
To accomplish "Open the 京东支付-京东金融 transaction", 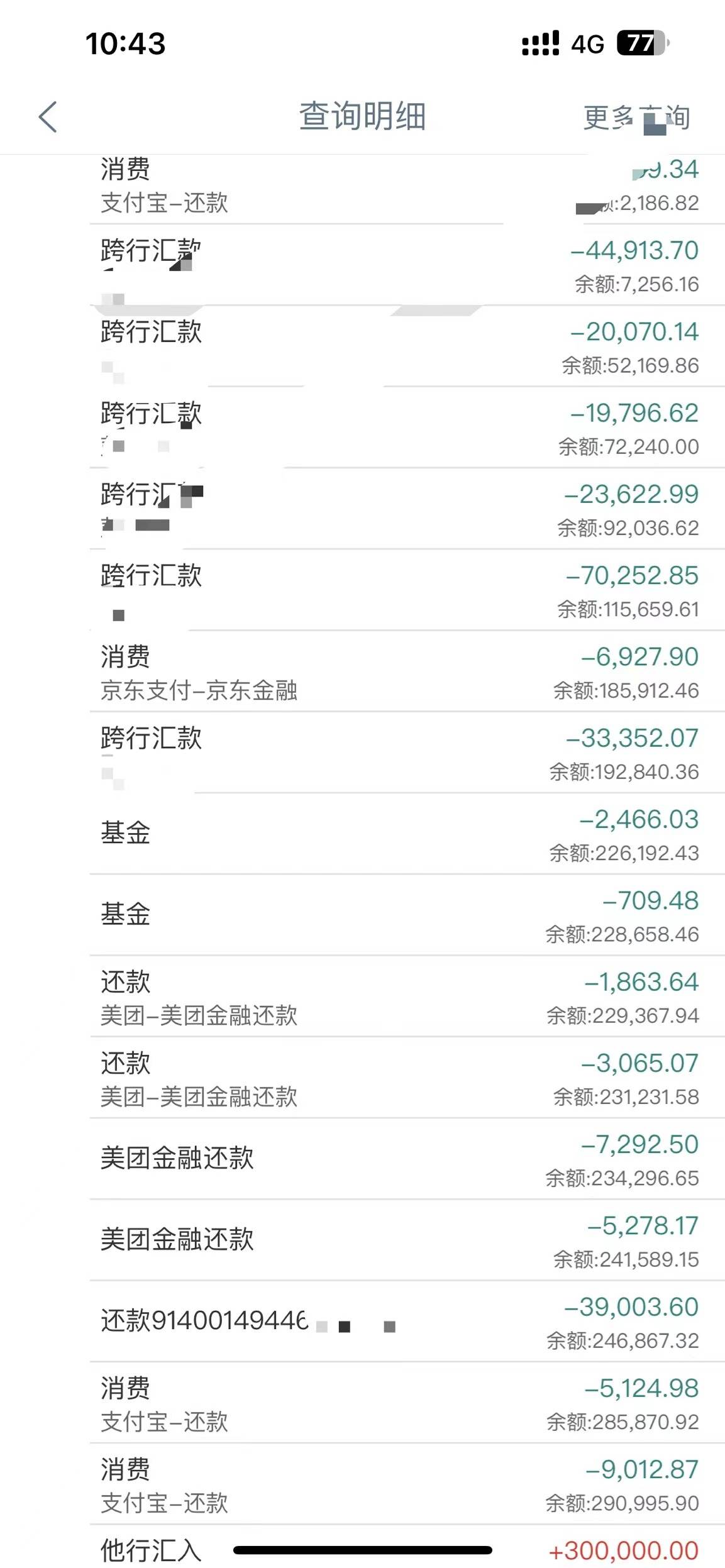I will click(x=407, y=672).
